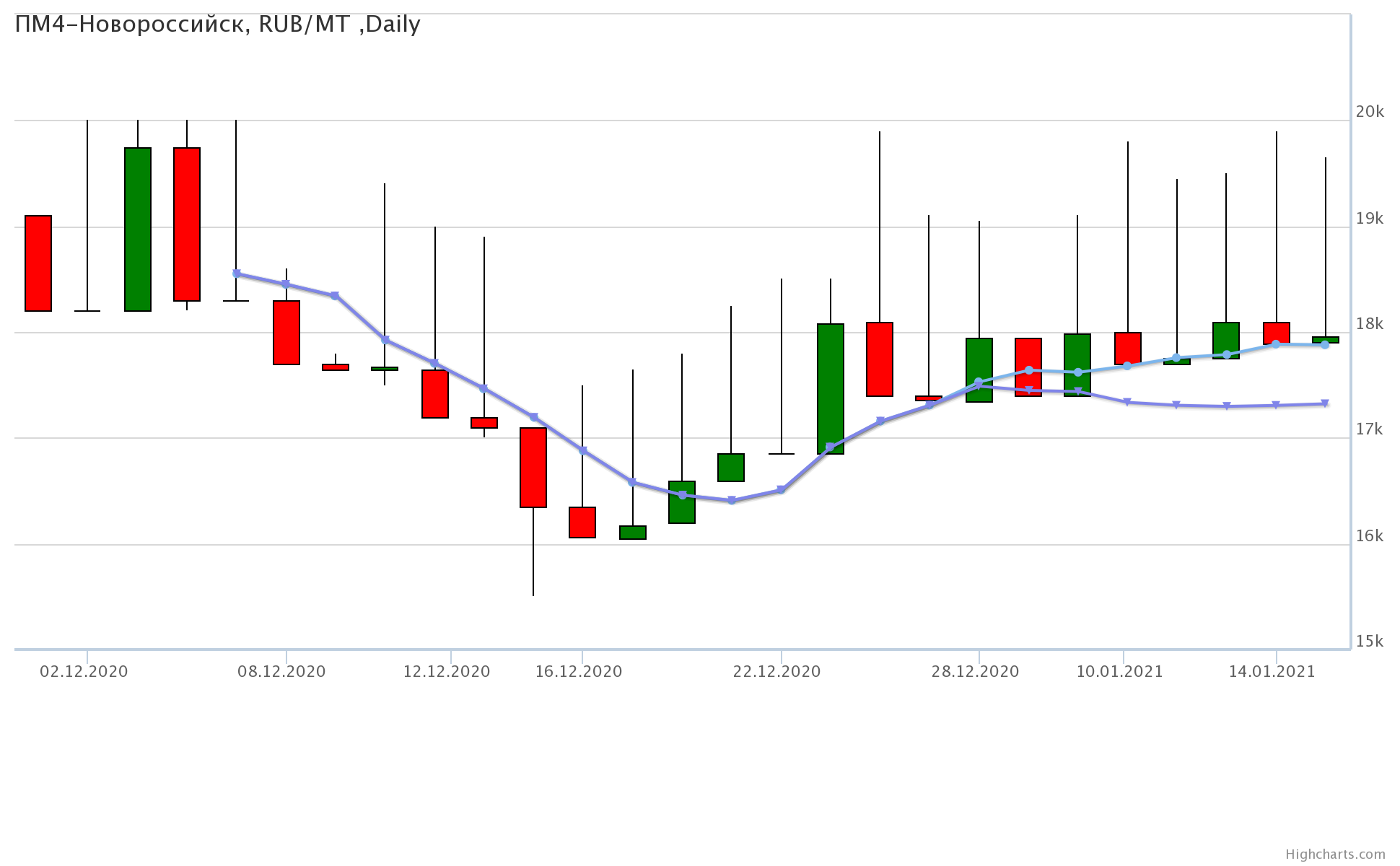Click the 02.12.2020 x-axis date label
The width and height of the screenshot is (1400, 866).
(x=84, y=672)
